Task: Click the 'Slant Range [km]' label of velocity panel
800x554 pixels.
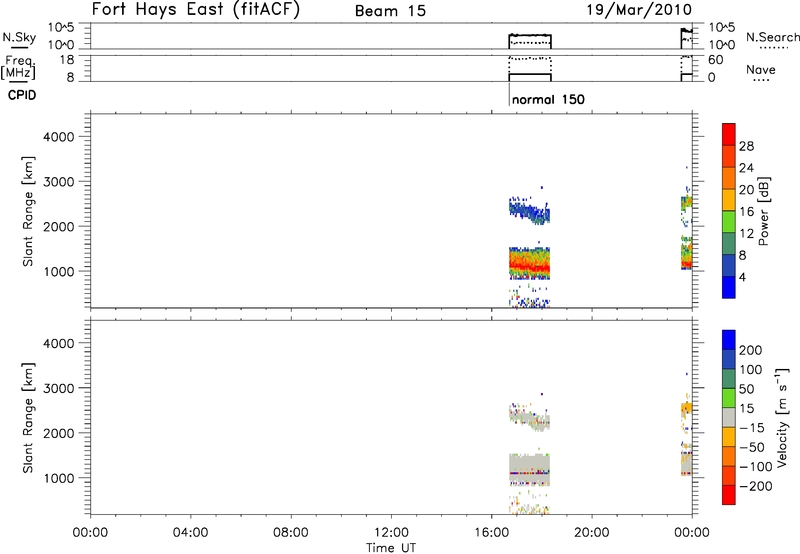Action: coord(28,418)
